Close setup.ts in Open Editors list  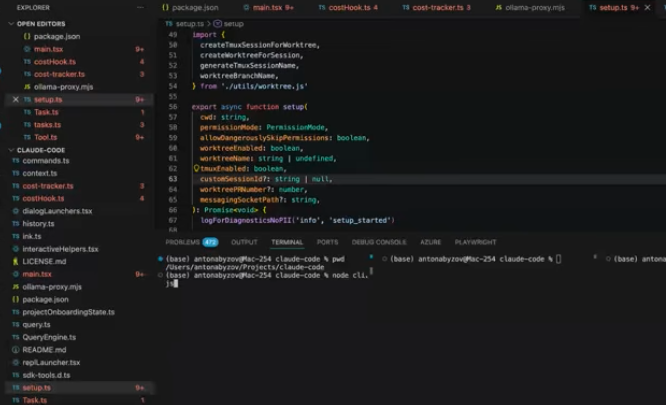click(x=16, y=99)
